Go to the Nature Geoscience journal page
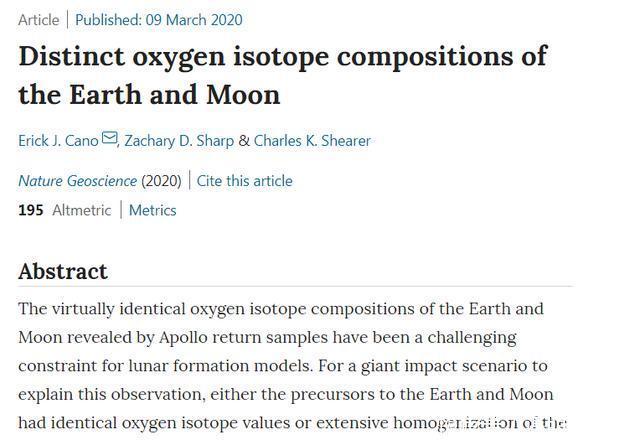Viewport: 640px width, 440px height. pyautogui.click(x=77, y=181)
